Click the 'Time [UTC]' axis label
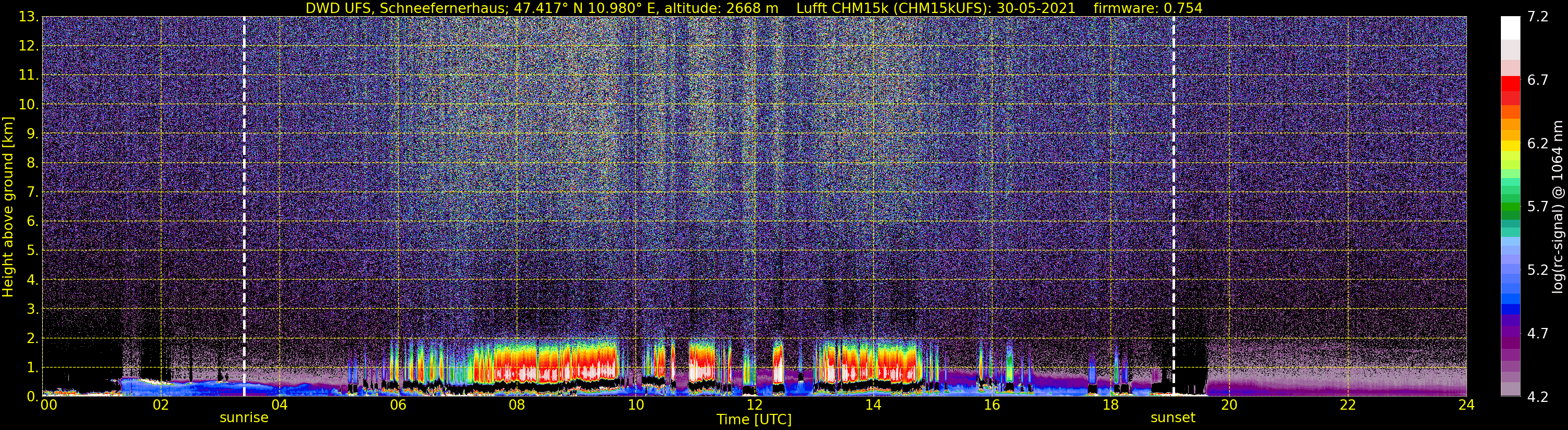Image resolution: width=1568 pixels, height=430 pixels. (x=754, y=420)
